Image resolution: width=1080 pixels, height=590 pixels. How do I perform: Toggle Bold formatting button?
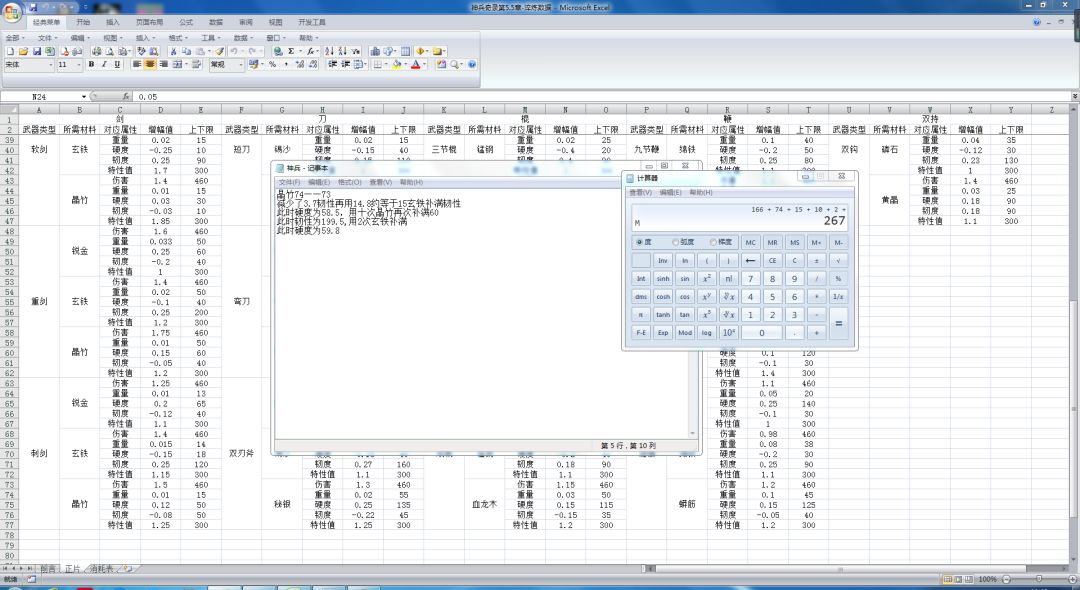pyautogui.click(x=91, y=64)
